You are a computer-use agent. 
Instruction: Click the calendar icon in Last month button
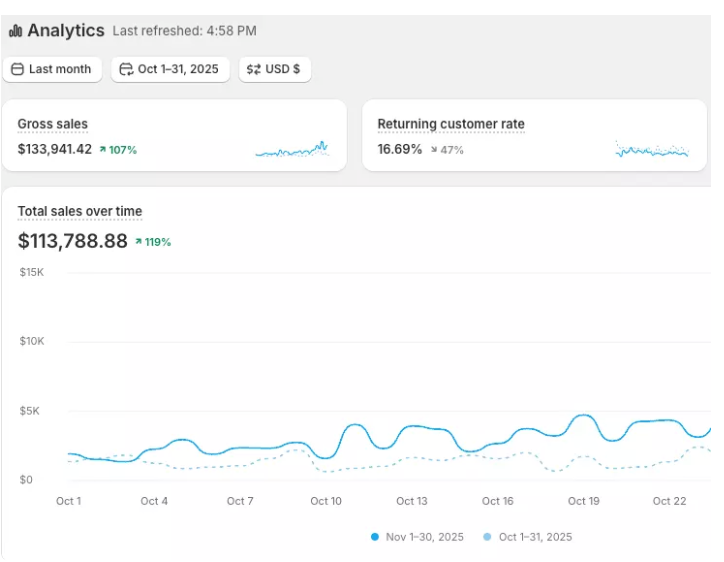coord(17,69)
